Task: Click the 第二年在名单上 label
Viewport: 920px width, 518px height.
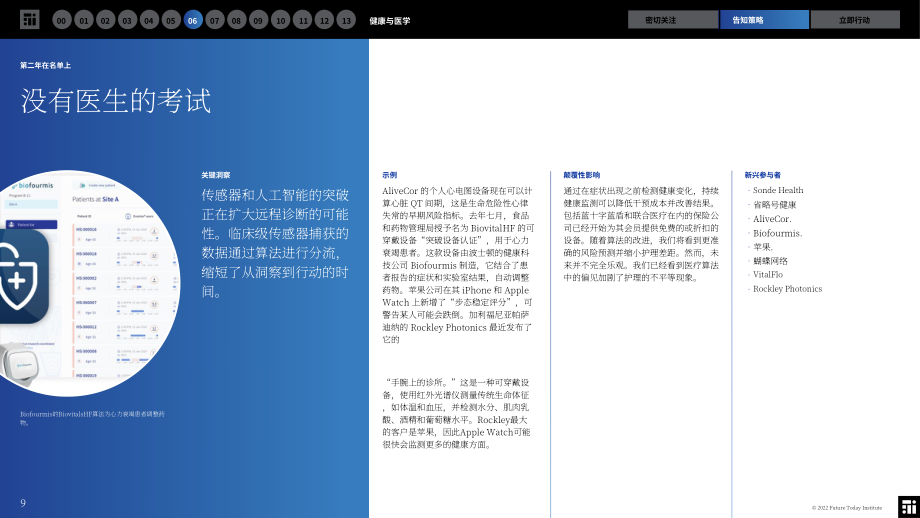Action: click(45, 65)
